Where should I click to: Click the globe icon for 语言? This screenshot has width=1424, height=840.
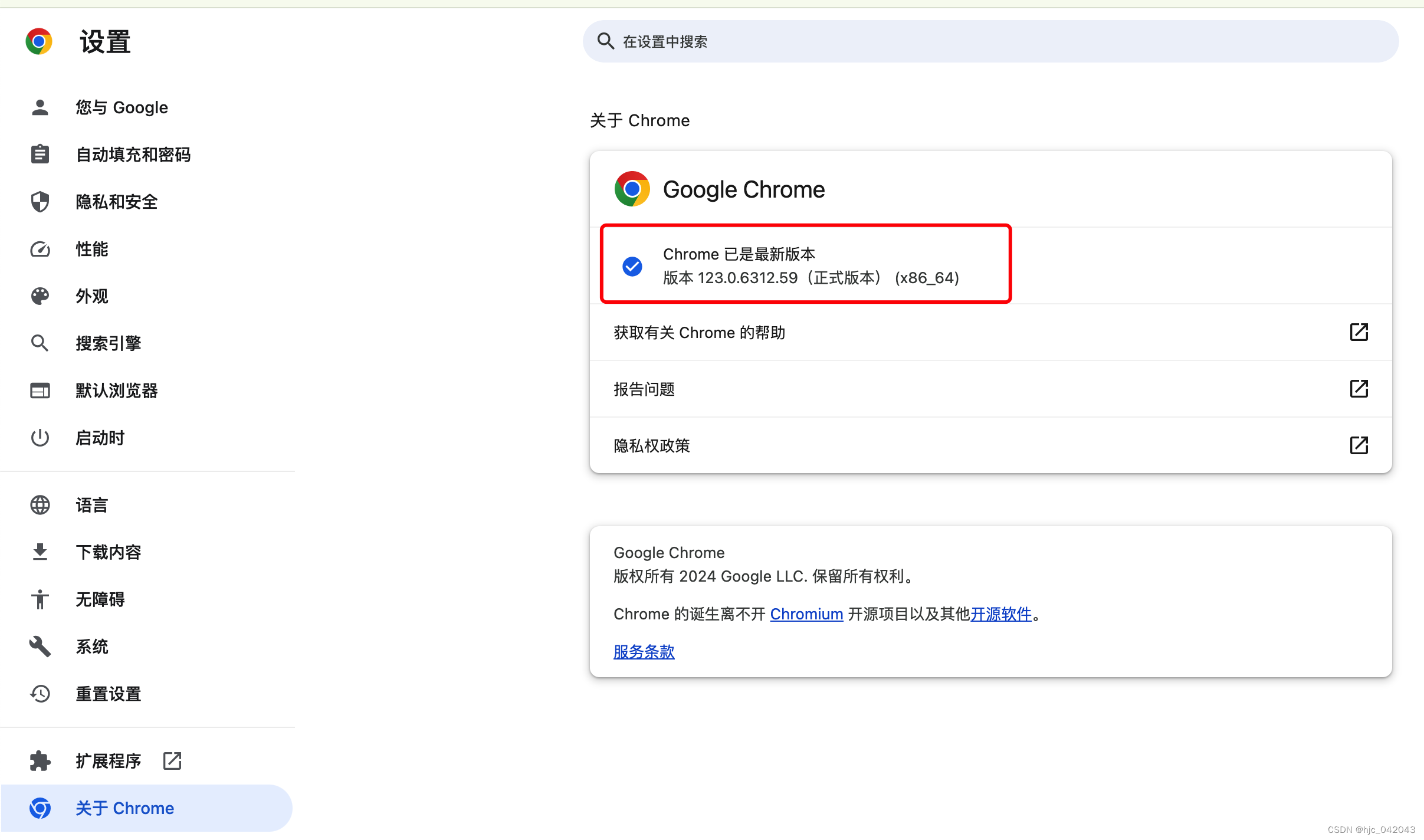[x=40, y=505]
